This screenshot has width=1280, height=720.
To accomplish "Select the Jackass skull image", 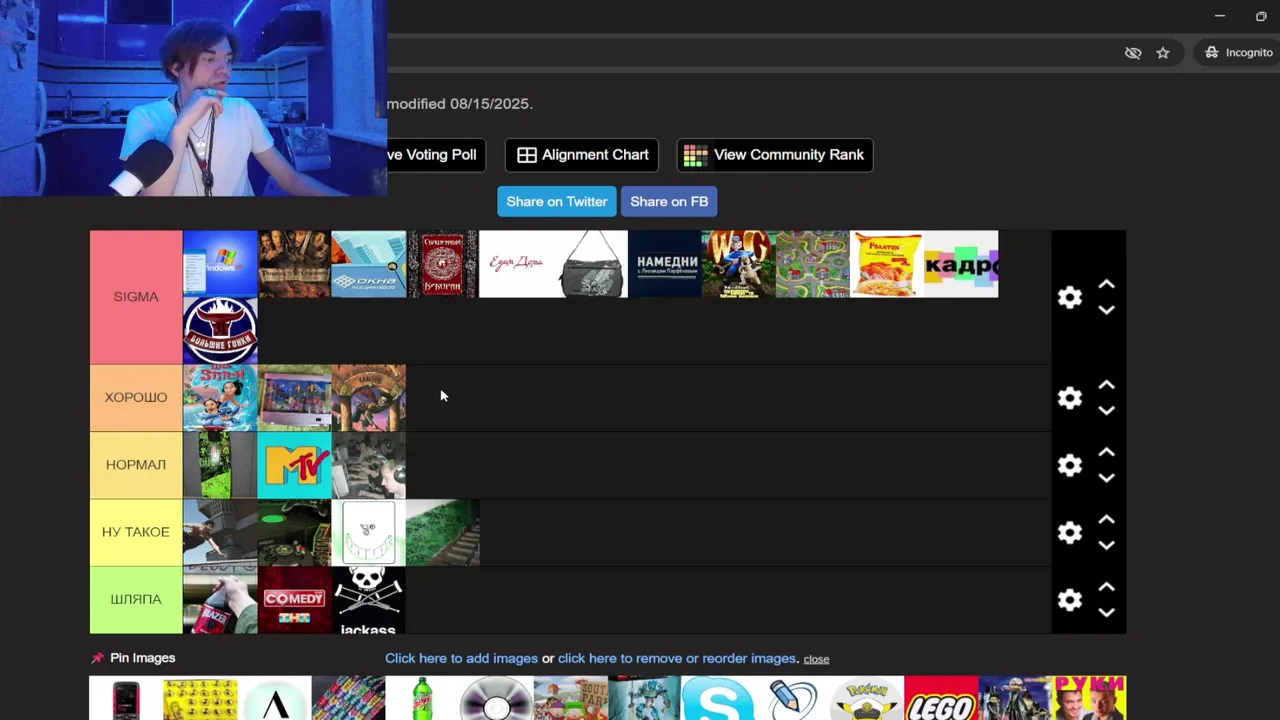I will pos(369,600).
